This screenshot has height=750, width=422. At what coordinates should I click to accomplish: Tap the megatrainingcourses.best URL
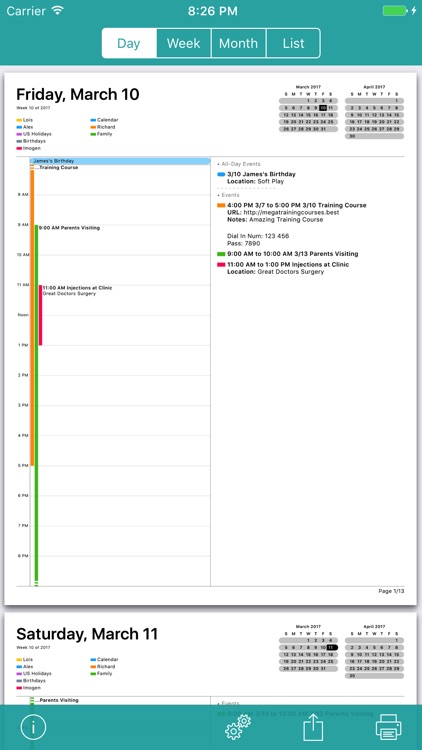[291, 212]
